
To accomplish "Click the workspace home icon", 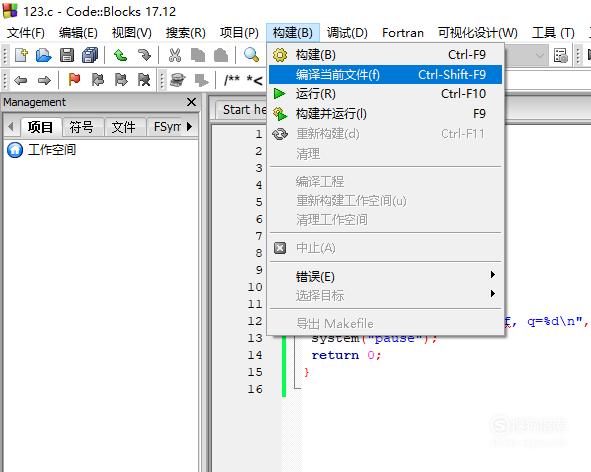I will pos(15,150).
